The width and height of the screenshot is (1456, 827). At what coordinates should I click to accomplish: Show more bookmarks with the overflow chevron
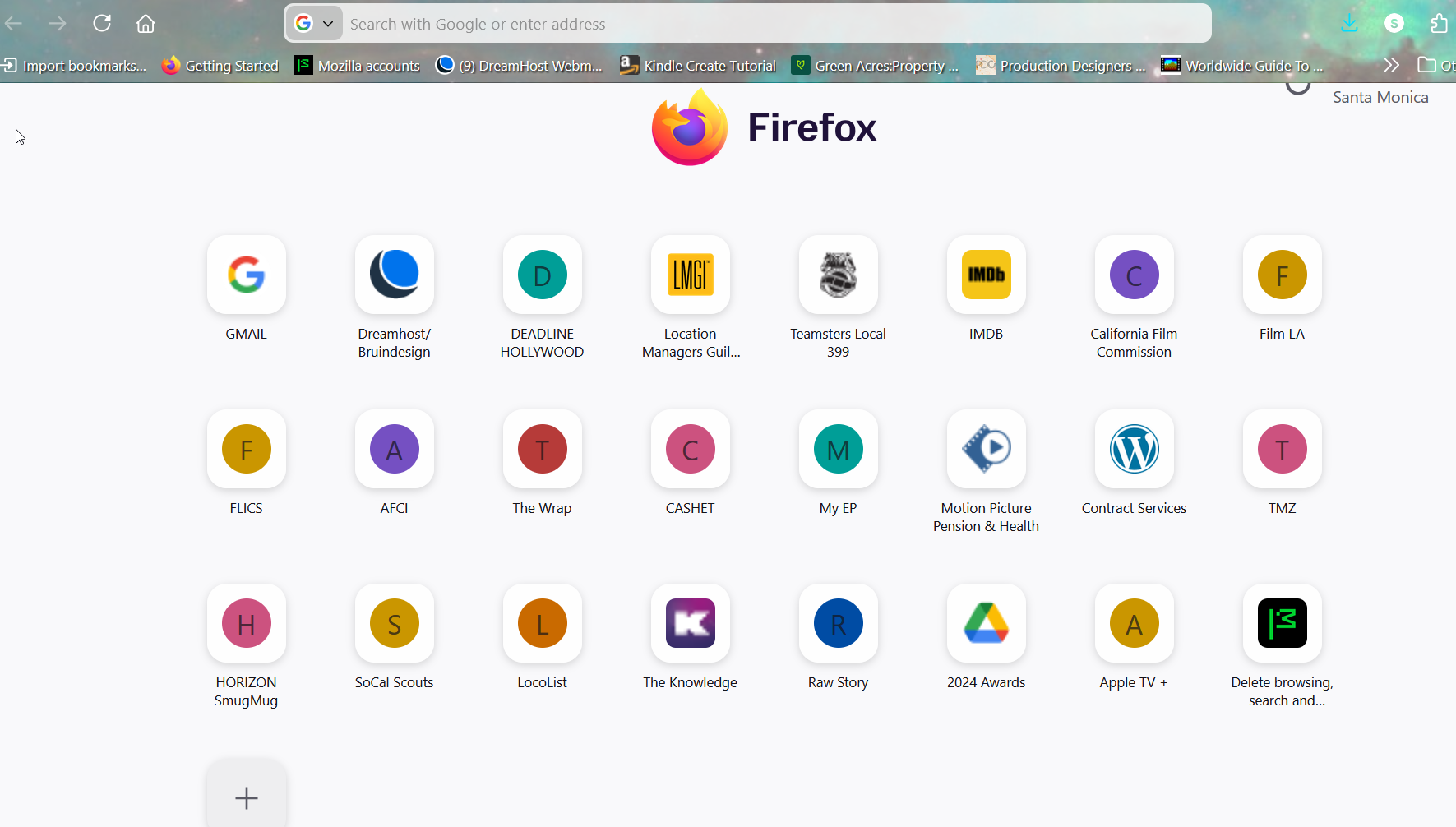click(1391, 65)
